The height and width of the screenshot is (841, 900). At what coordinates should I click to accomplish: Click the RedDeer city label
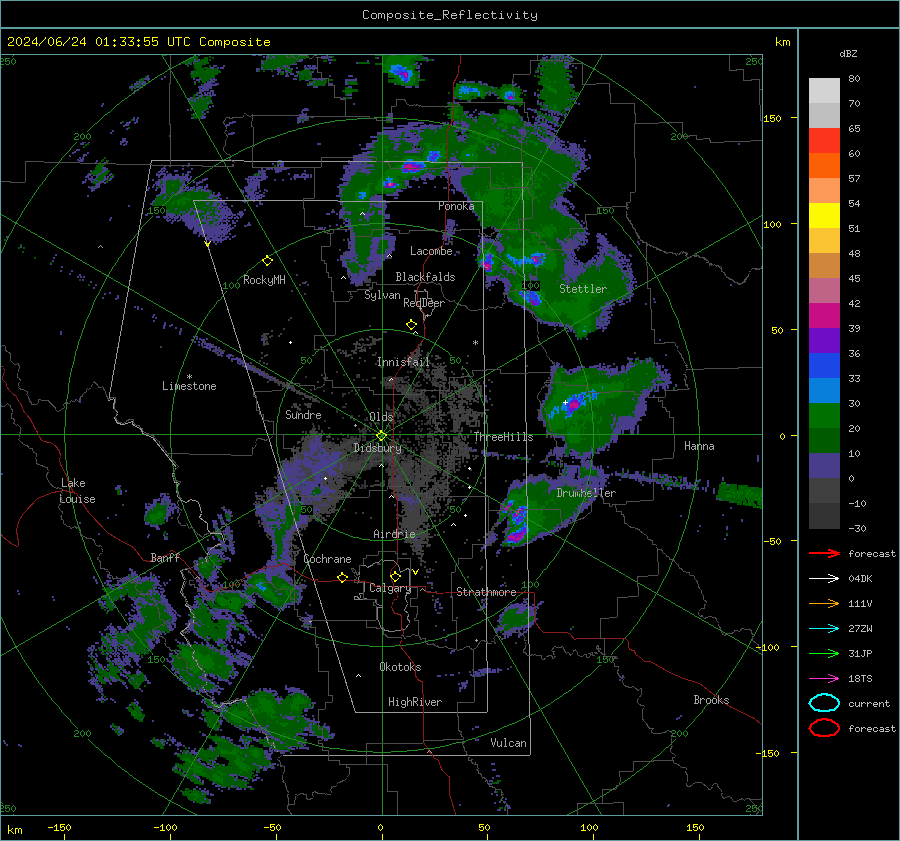[424, 303]
